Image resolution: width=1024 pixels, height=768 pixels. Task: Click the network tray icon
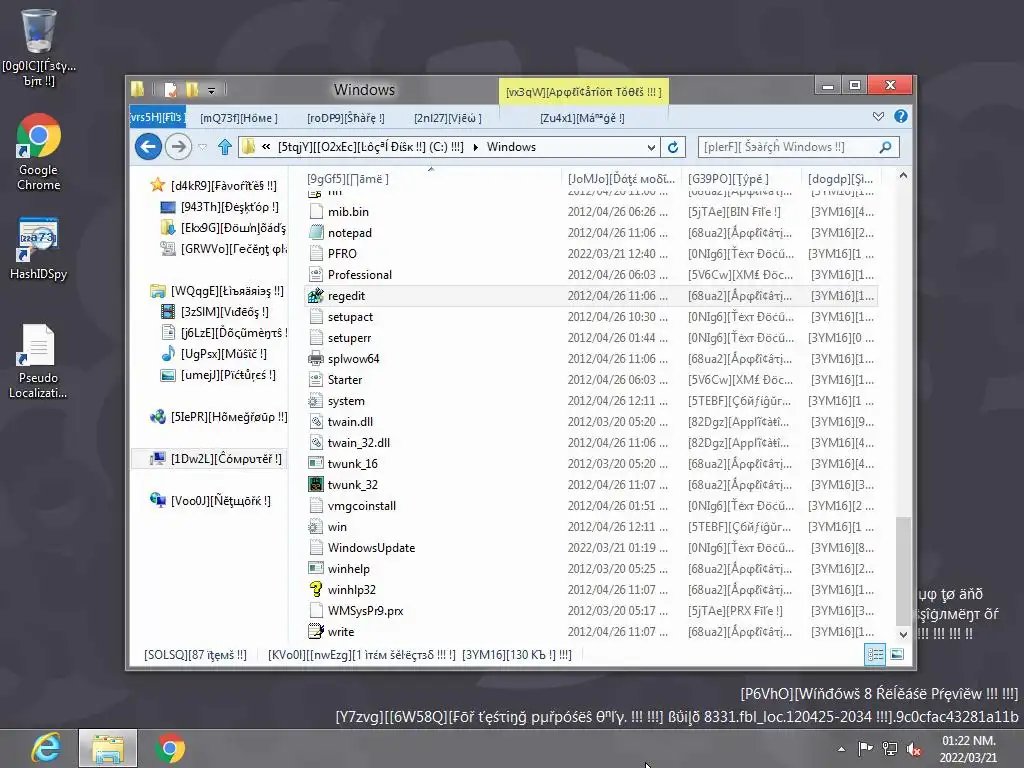[889, 749]
